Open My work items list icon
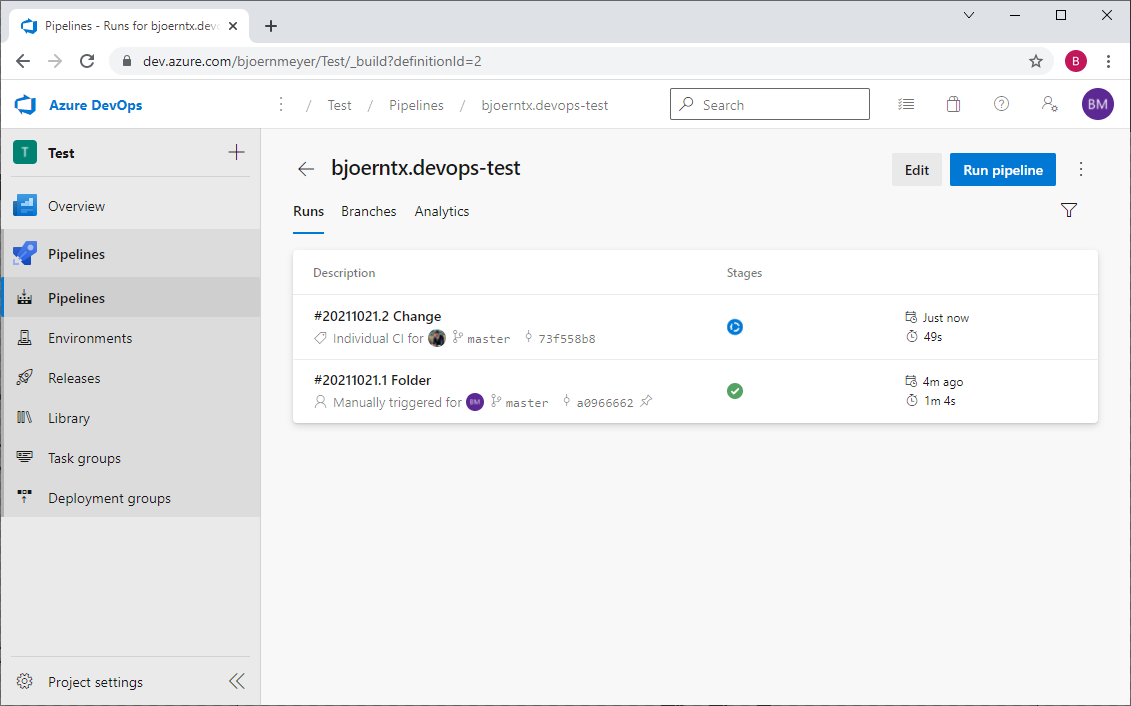The width and height of the screenshot is (1131, 706). pyautogui.click(x=906, y=105)
